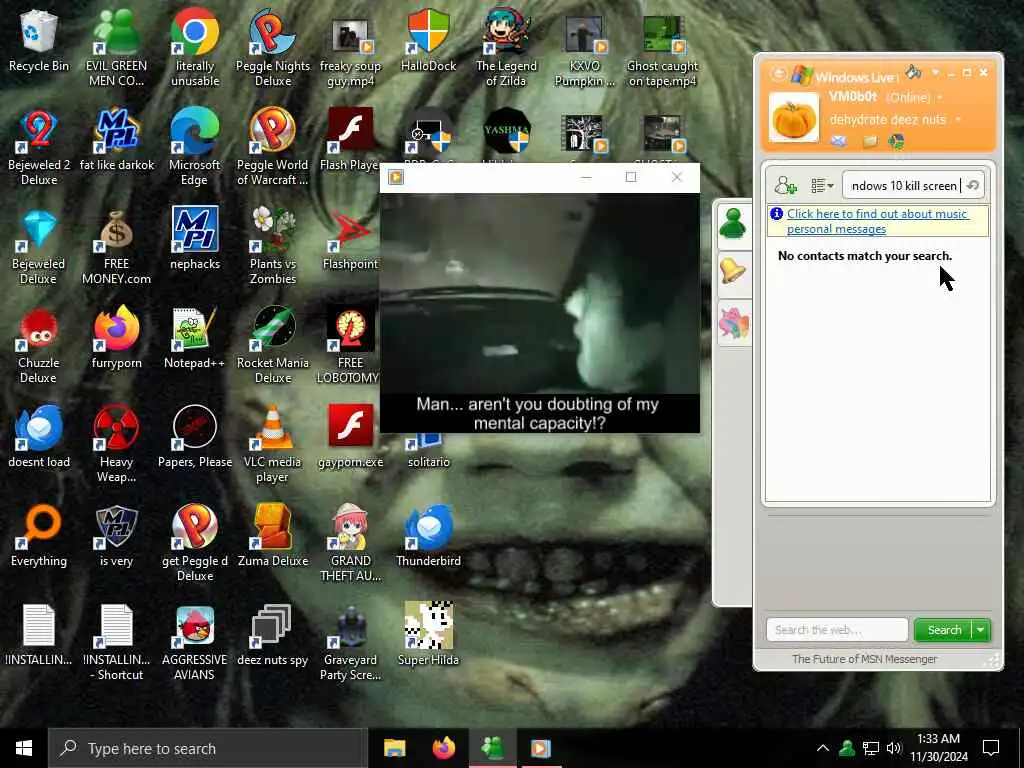The image size is (1024, 768).
Task: Open Messenger show menu arrow in title bar
Action: click(x=935, y=72)
